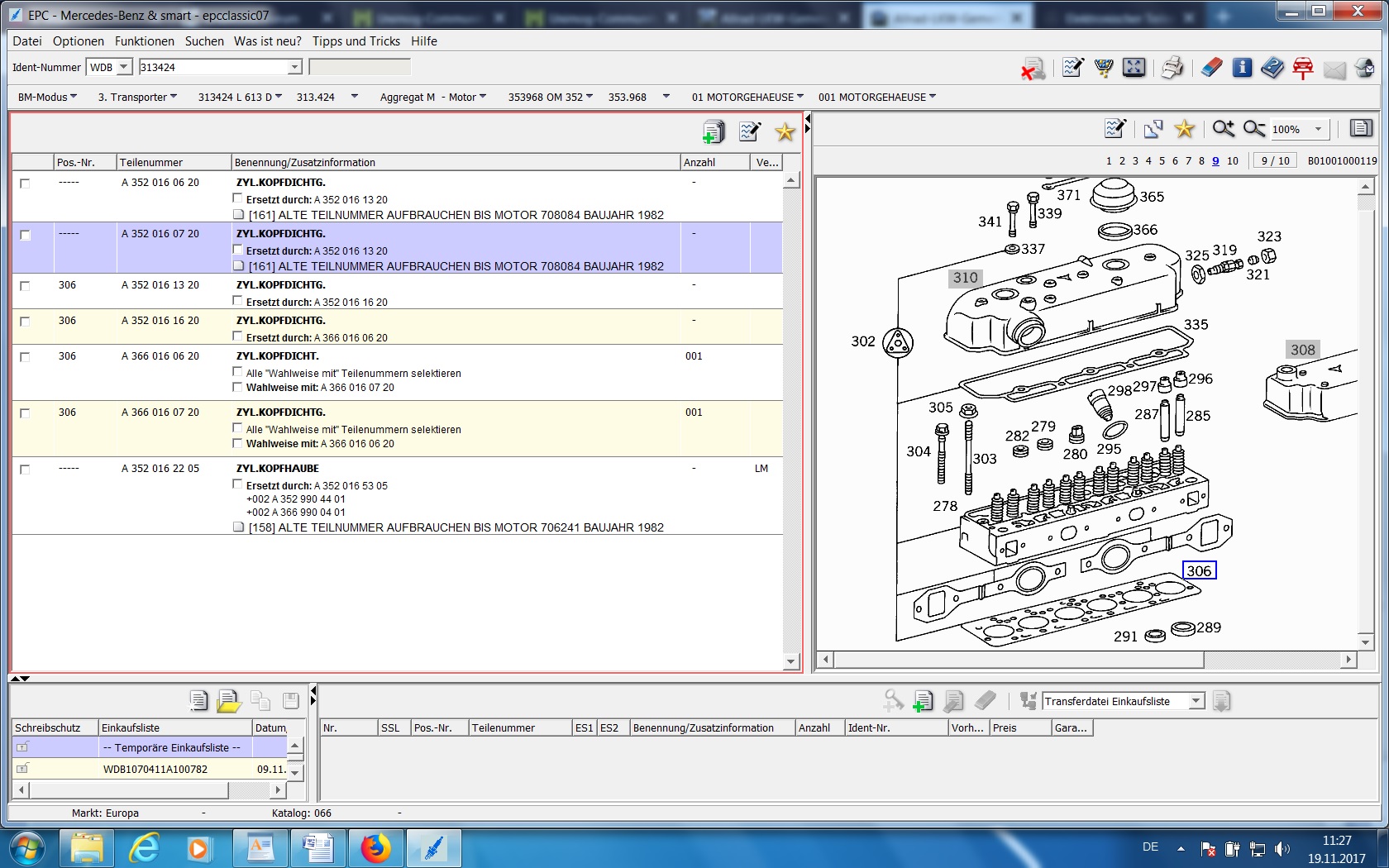Click the parts list down scroll arrow

click(791, 661)
